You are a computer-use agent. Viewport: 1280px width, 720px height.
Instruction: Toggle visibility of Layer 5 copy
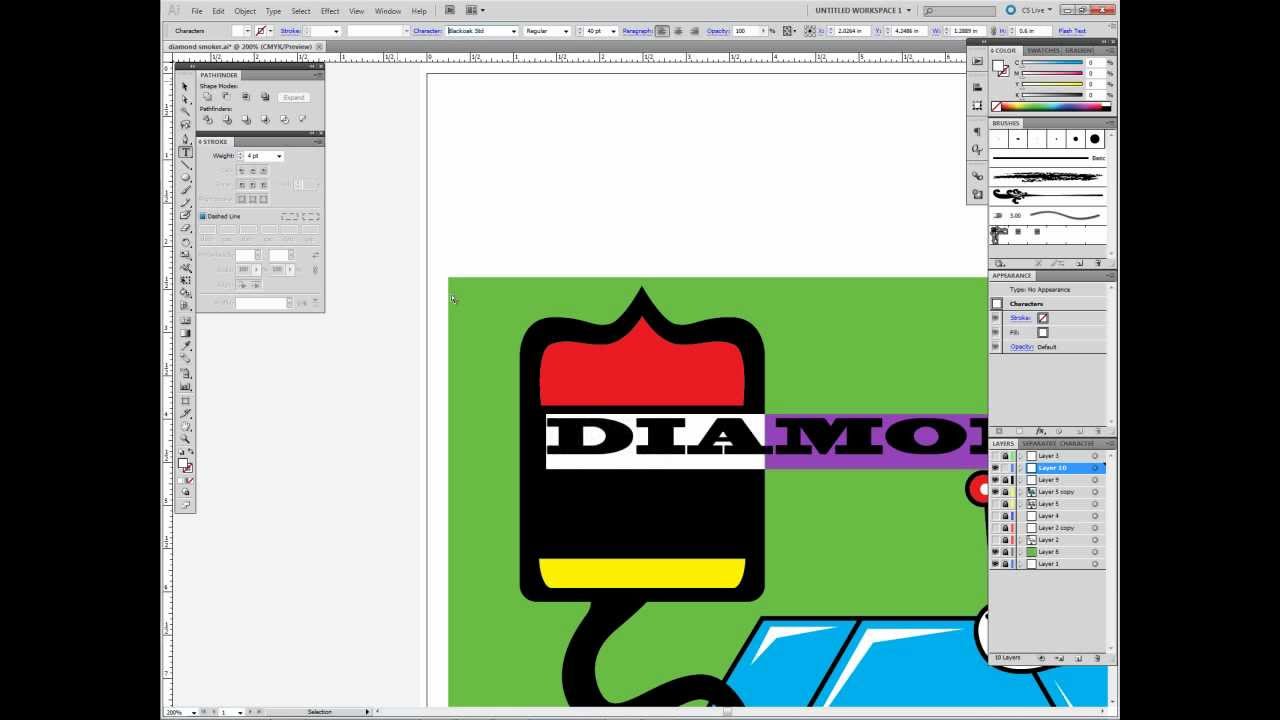tap(995, 492)
